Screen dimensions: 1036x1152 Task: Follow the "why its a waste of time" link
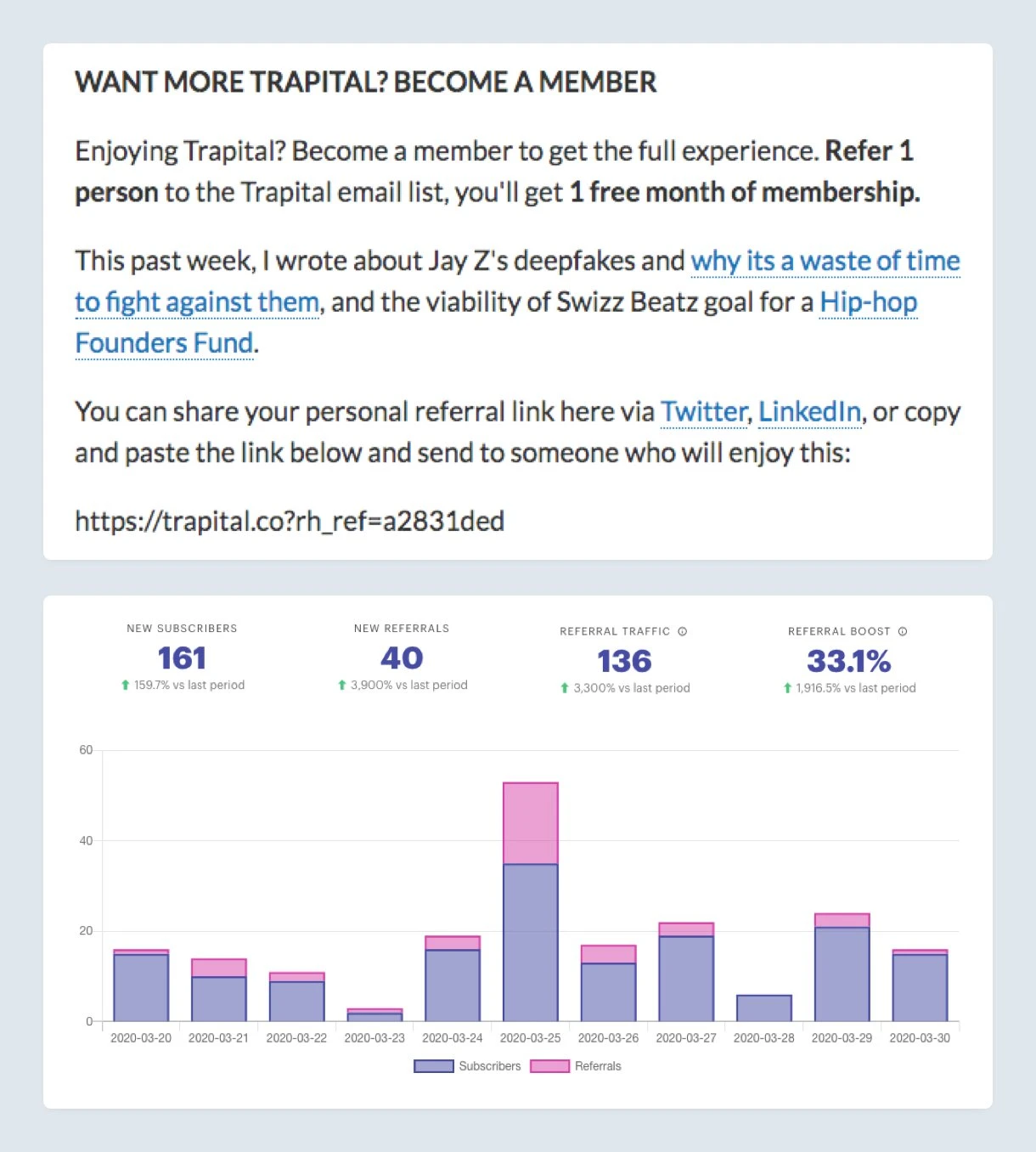tap(825, 261)
